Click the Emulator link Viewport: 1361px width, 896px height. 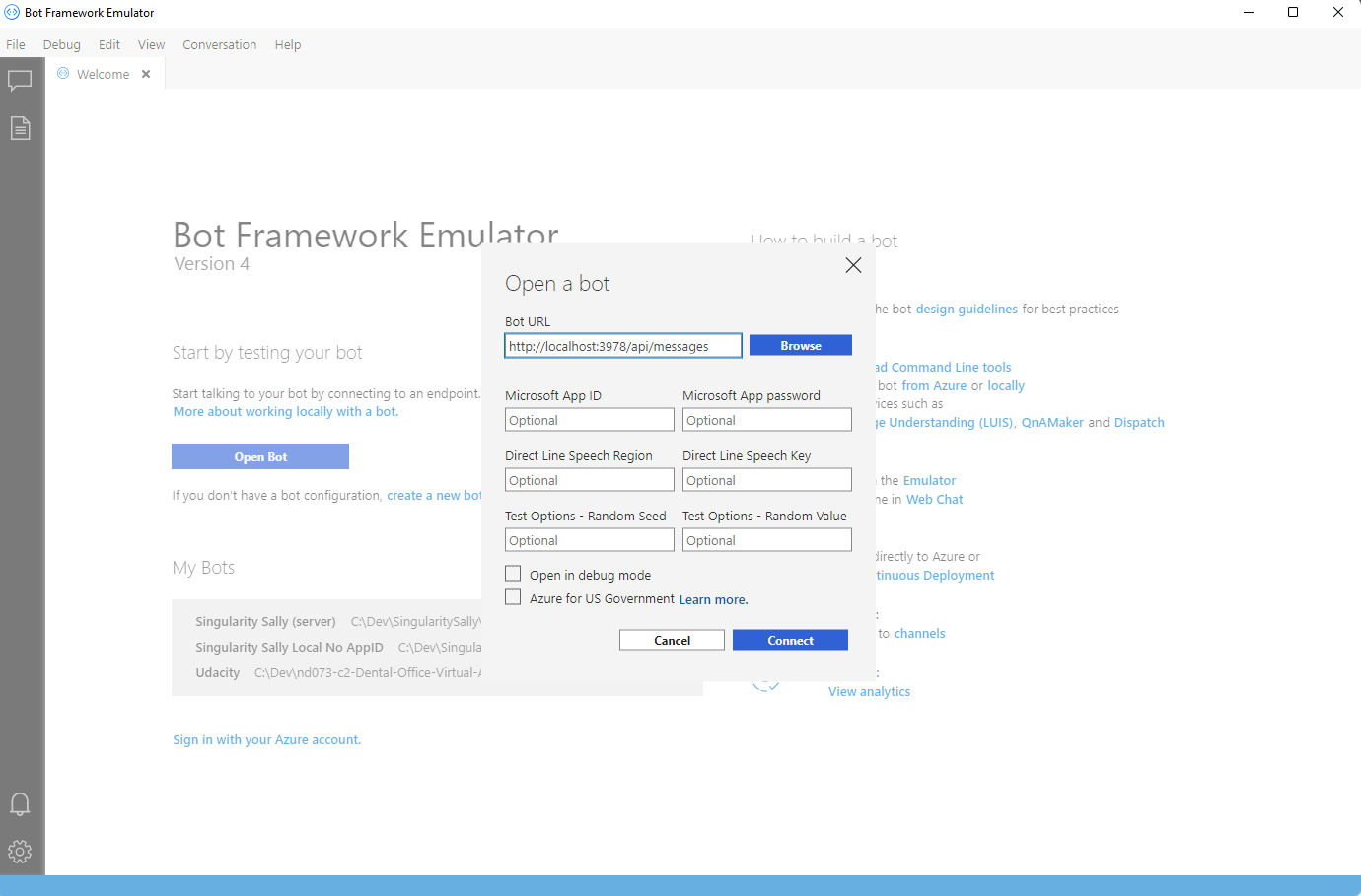pos(929,480)
